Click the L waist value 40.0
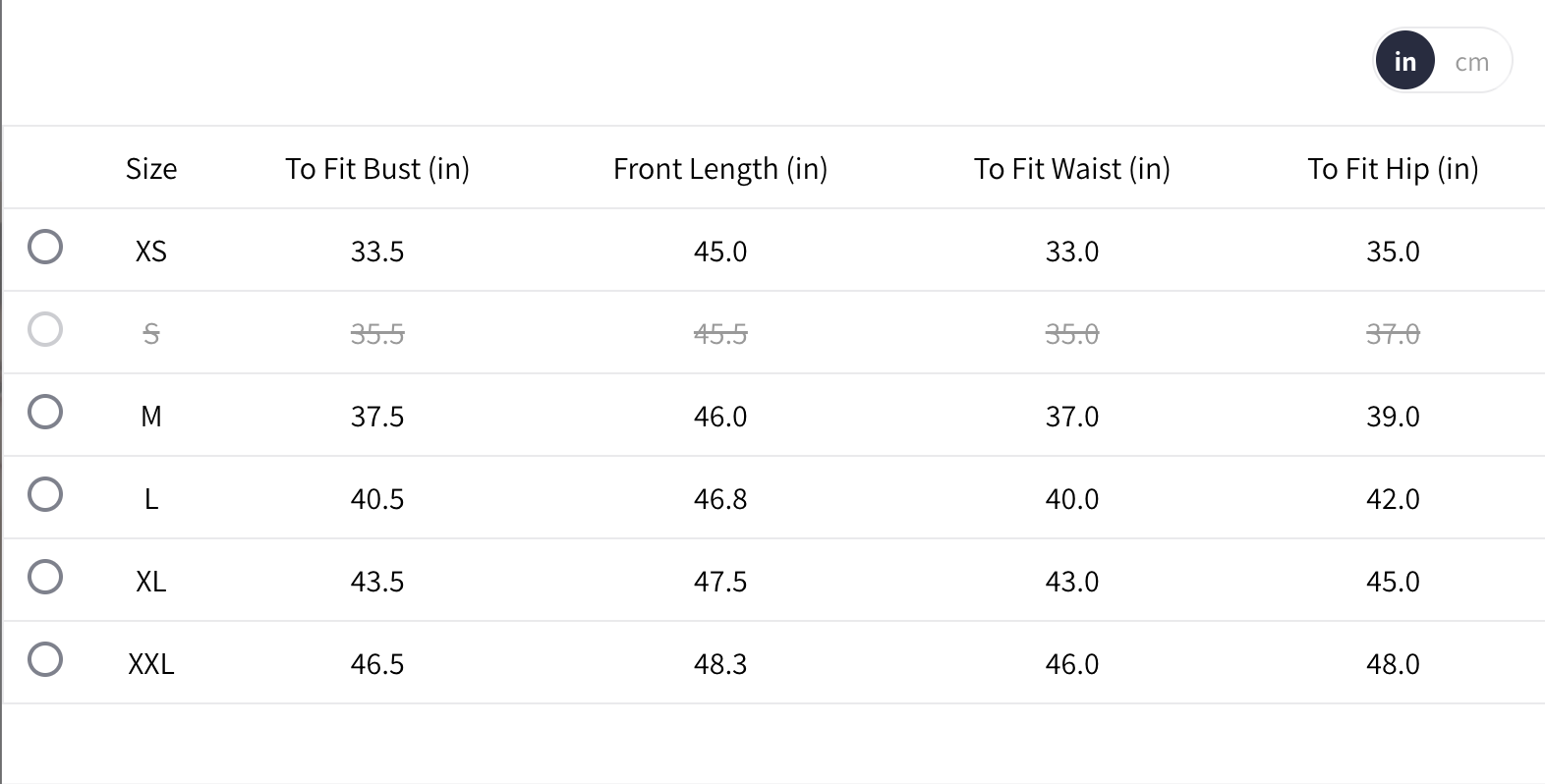This screenshot has height=784, width=1545. point(1072,499)
